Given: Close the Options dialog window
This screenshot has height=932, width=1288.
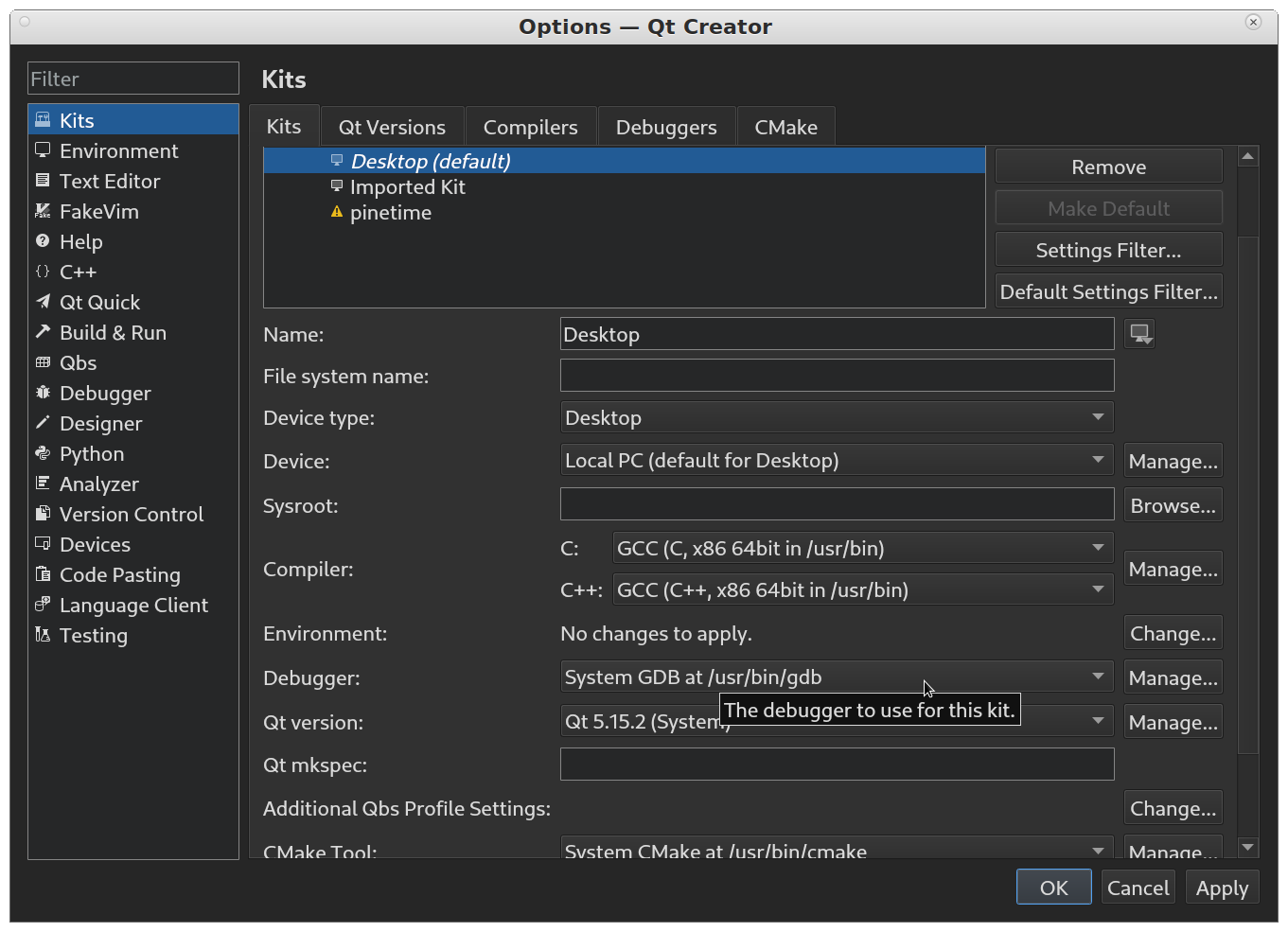Looking at the screenshot, I should [1253, 22].
